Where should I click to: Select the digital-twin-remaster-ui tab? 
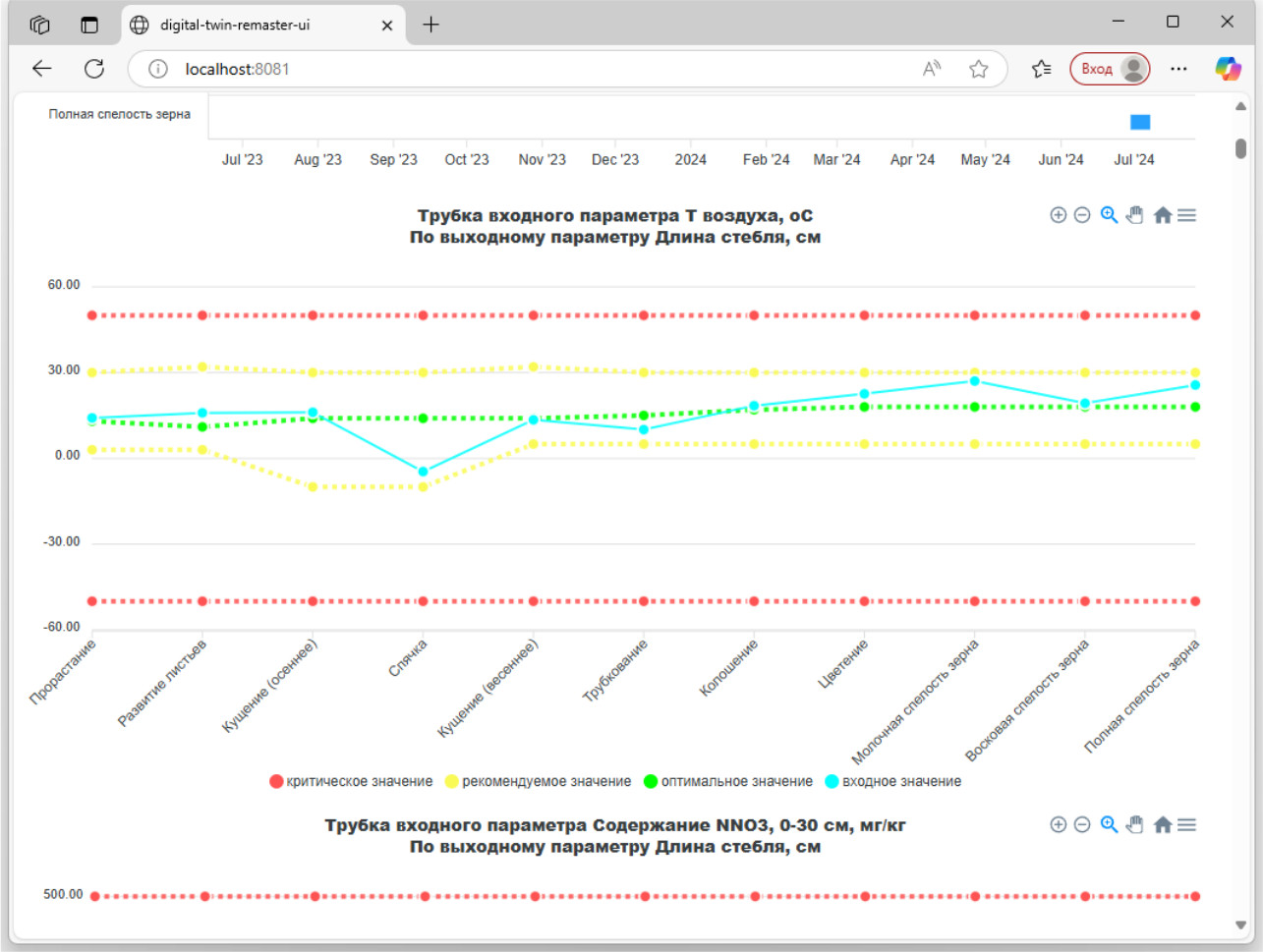[236, 25]
